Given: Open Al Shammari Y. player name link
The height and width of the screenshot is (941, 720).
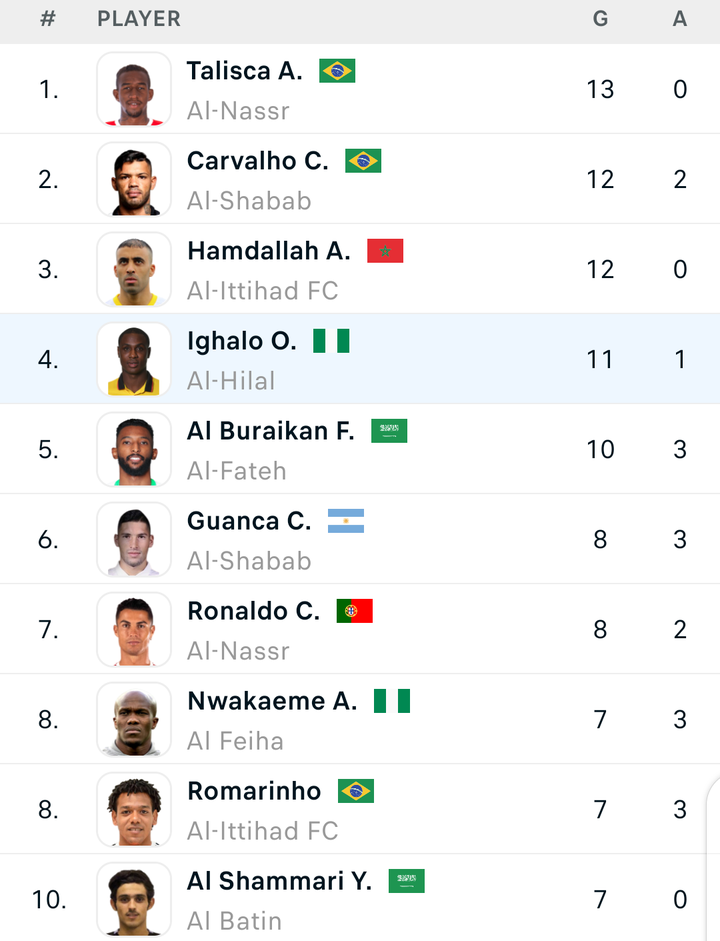Looking at the screenshot, I should point(280,881).
